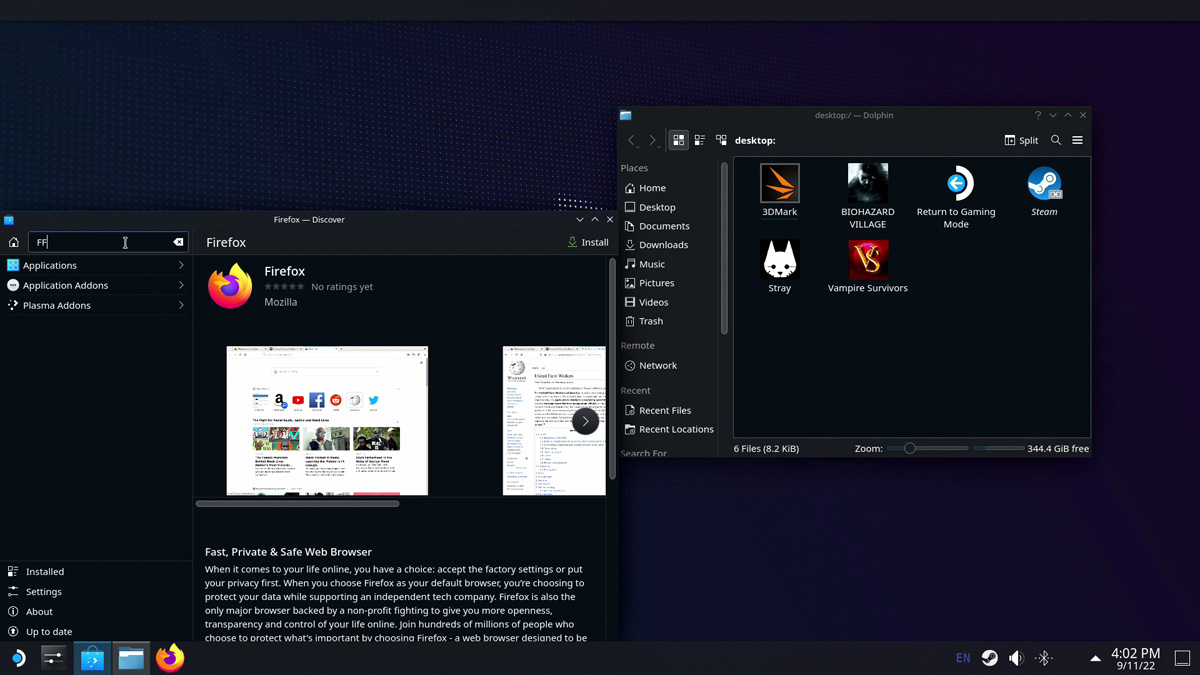1200x675 pixels.
Task: Clear the Discover search field text
Action: tap(178, 242)
